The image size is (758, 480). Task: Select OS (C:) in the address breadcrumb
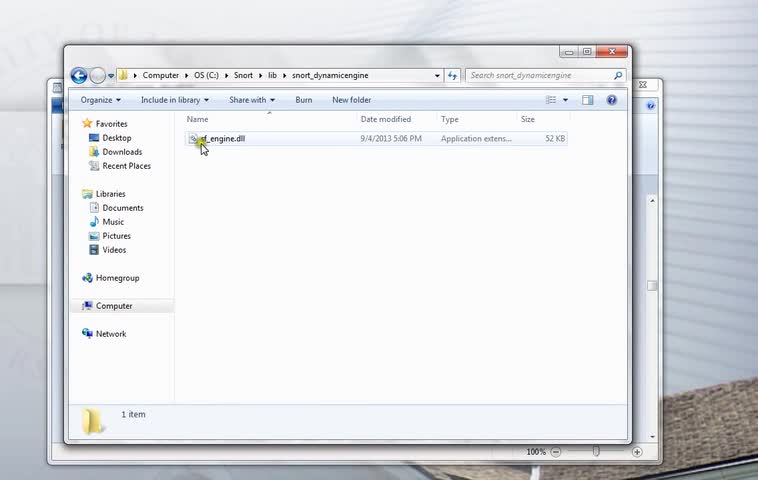click(206, 75)
